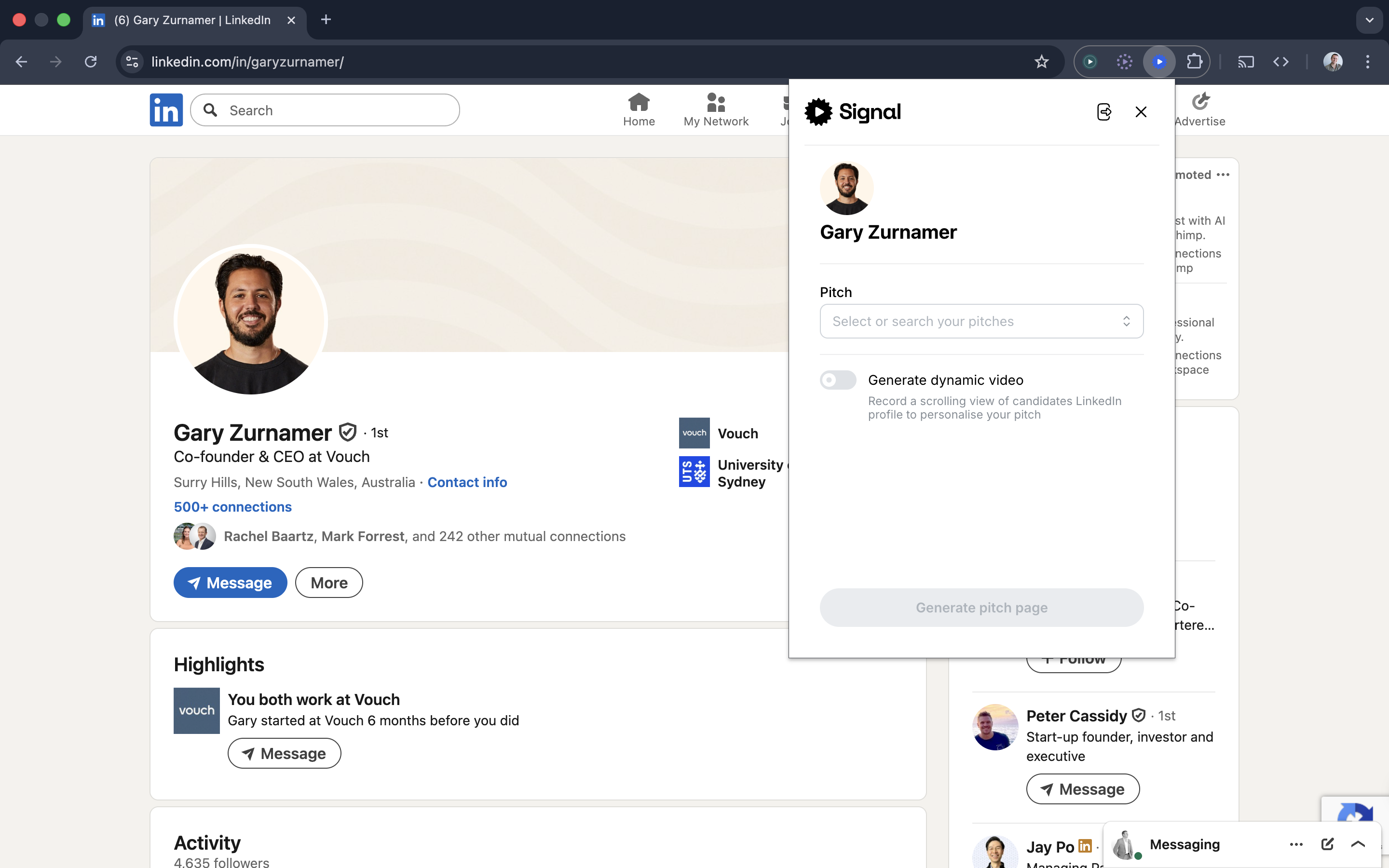
Task: Open the Gary Zurnamer LinkedIn browser tab
Action: [192, 20]
